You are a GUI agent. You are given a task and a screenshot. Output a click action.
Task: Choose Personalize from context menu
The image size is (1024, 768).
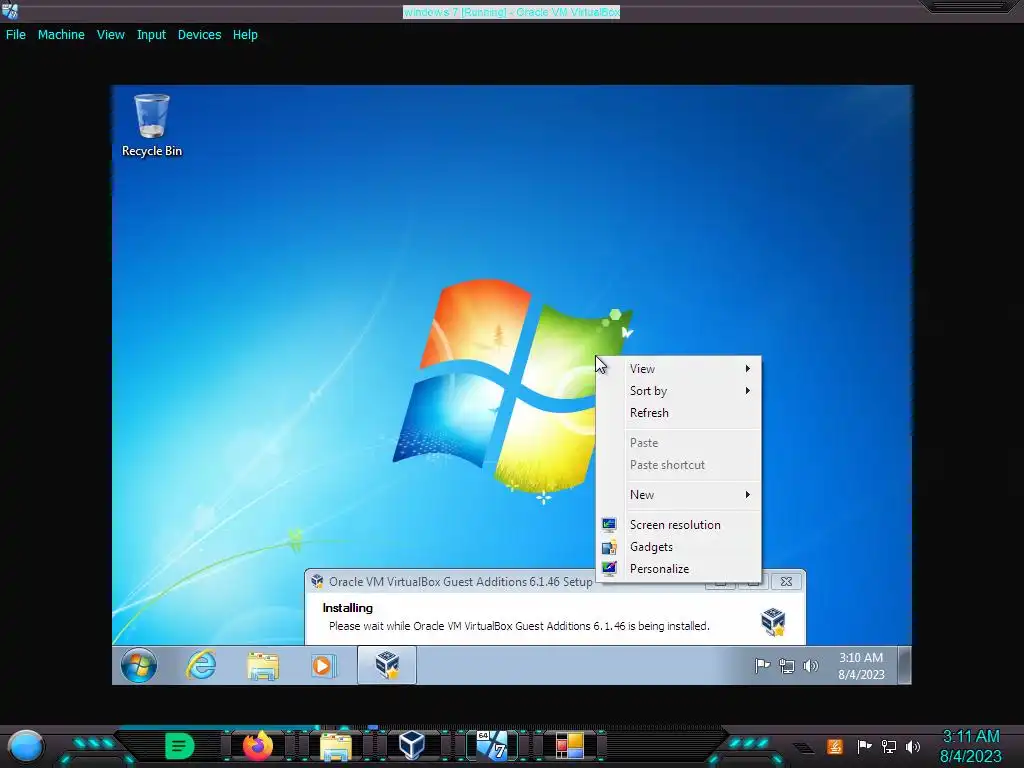tap(679, 569)
